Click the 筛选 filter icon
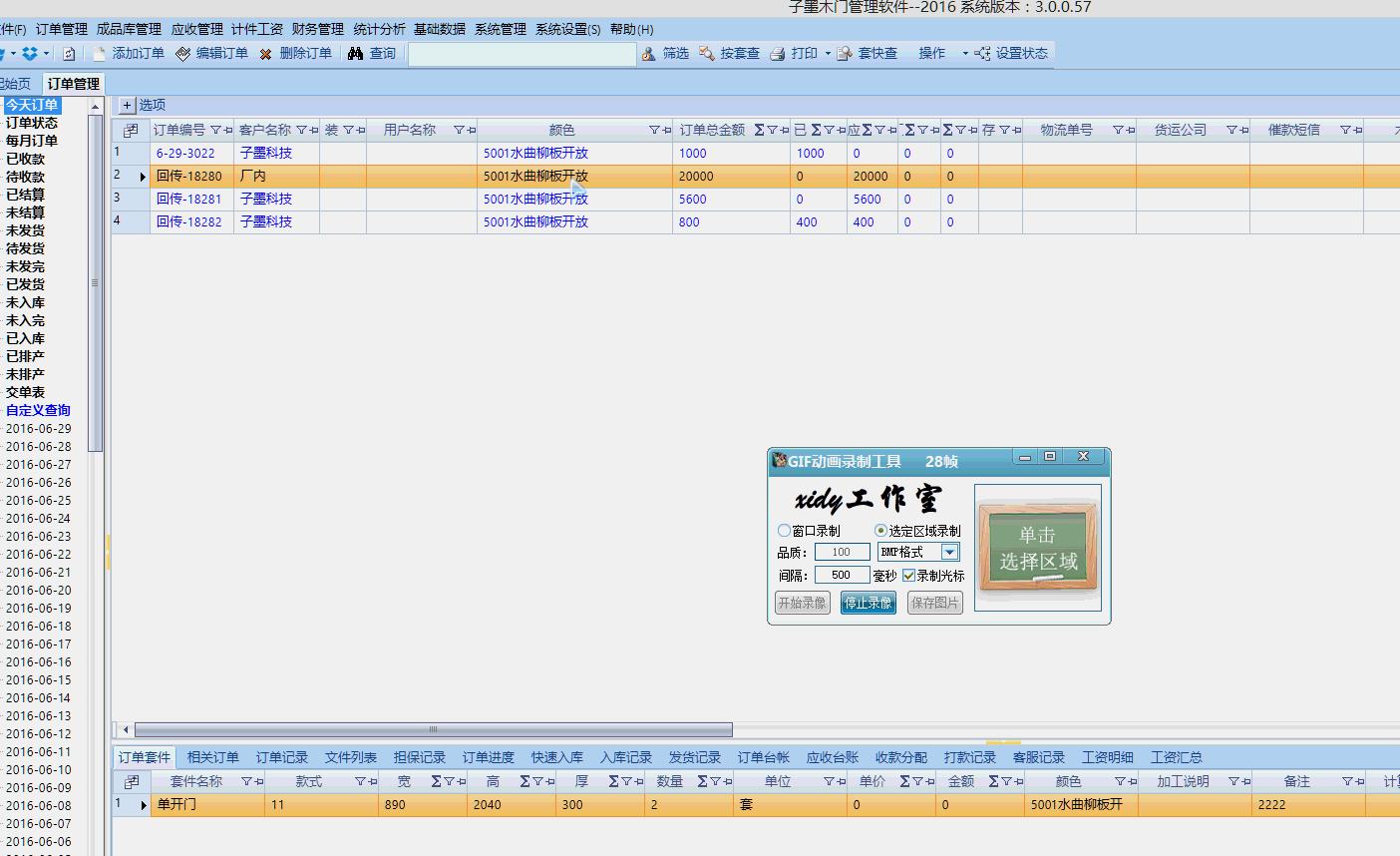1400x856 pixels. pyautogui.click(x=649, y=54)
